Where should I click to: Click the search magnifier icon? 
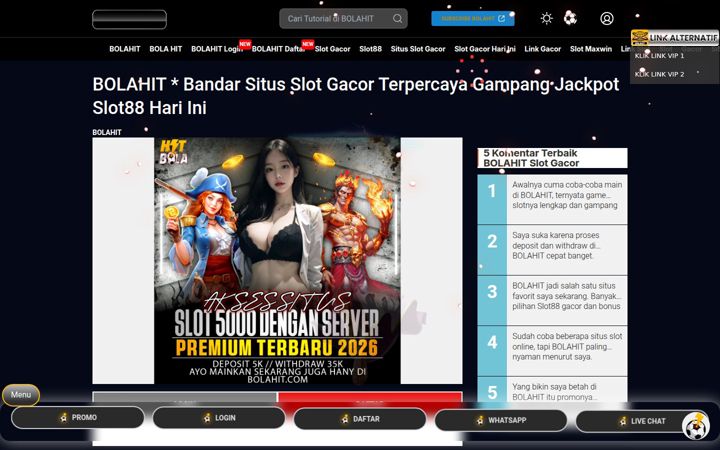397,18
